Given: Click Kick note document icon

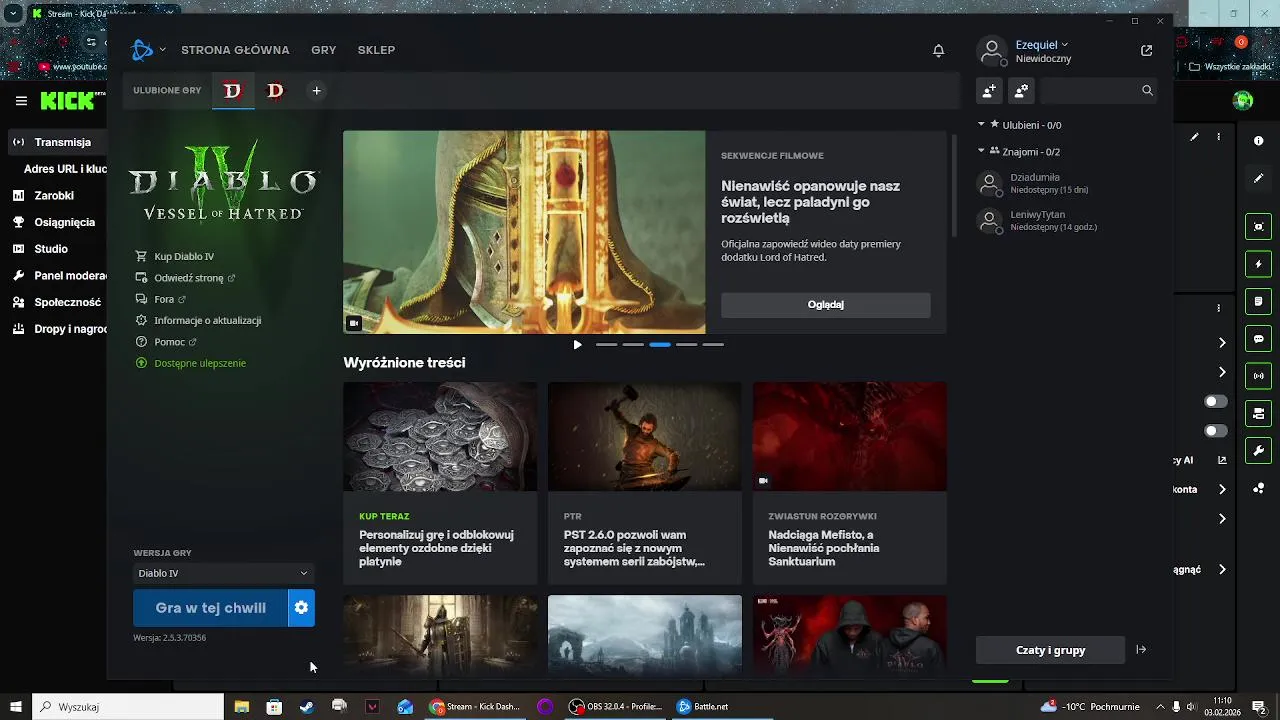Looking at the screenshot, I should (1259, 301).
